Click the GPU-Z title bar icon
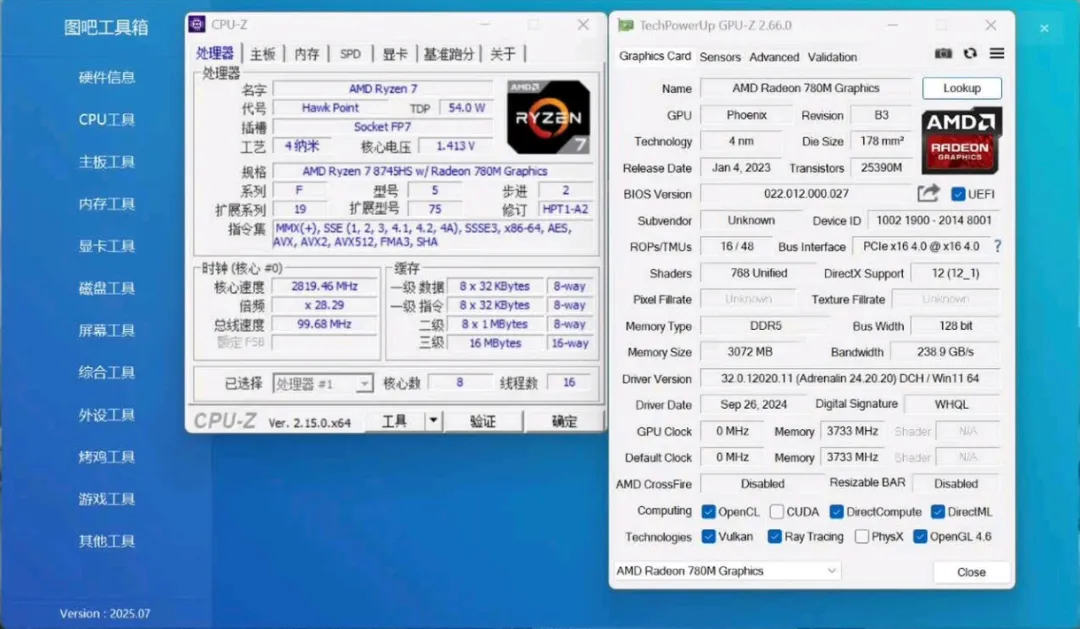Viewport: 1080px width, 629px height. click(625, 25)
